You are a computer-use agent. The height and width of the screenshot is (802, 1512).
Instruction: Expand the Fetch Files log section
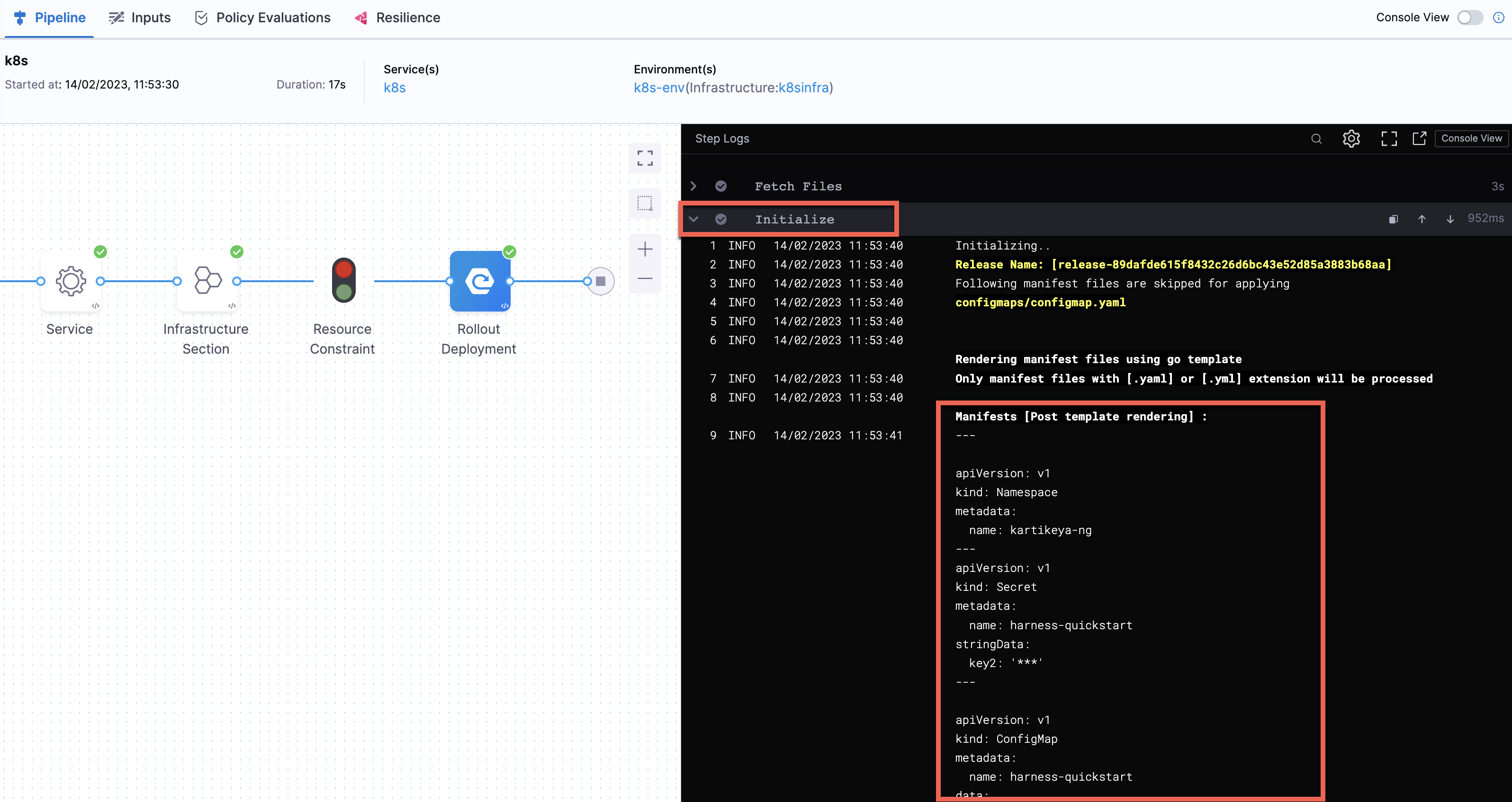pos(693,187)
